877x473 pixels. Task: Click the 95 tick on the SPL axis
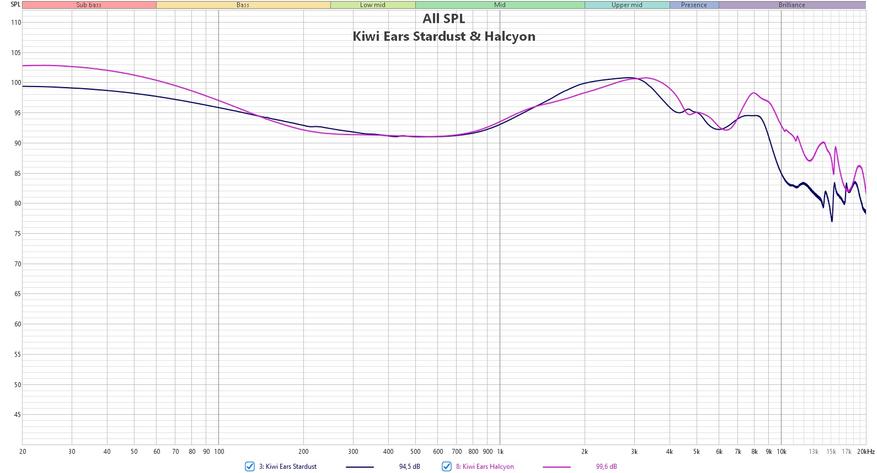(x=16, y=113)
